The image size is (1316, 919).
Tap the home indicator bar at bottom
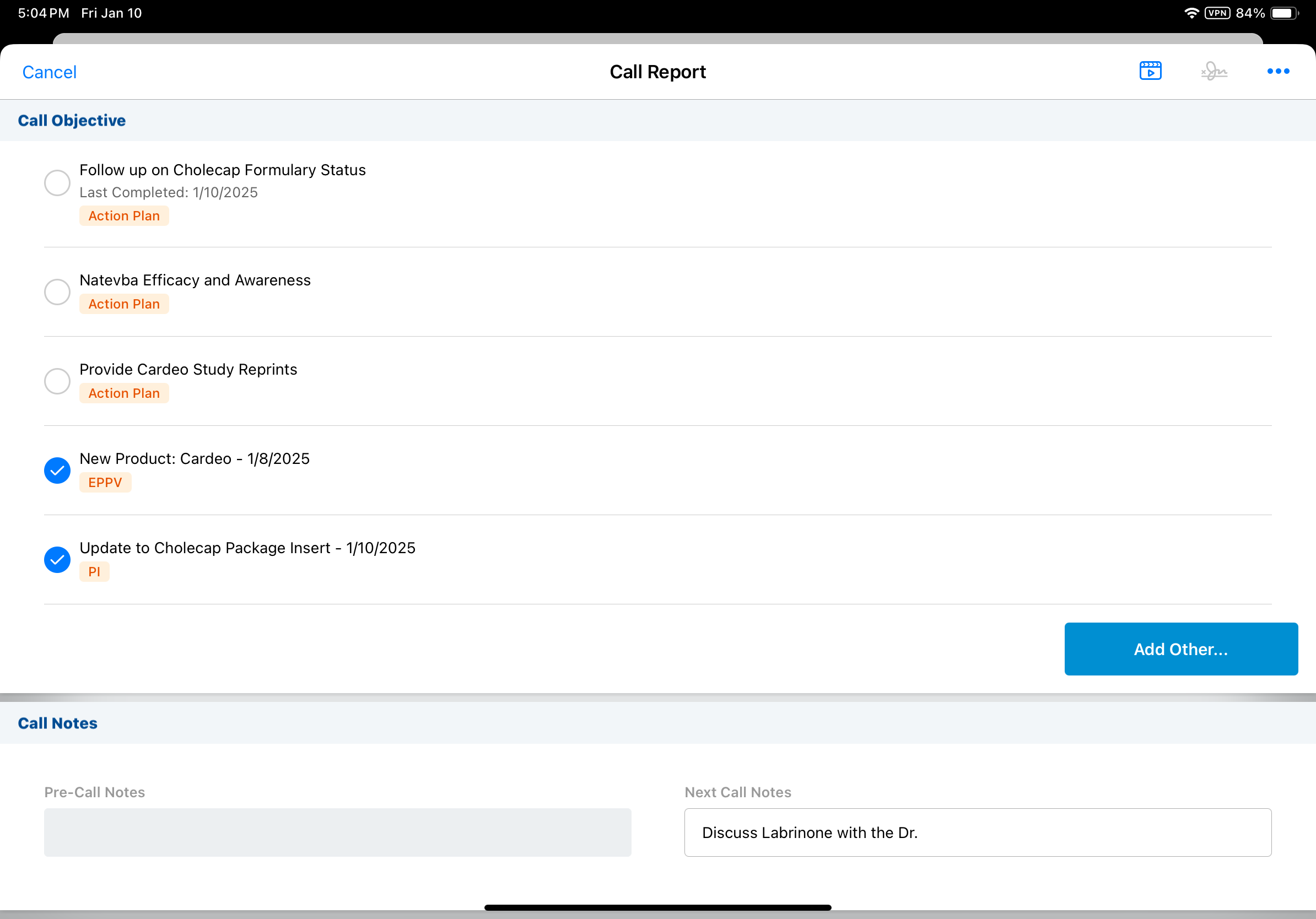coord(657,907)
